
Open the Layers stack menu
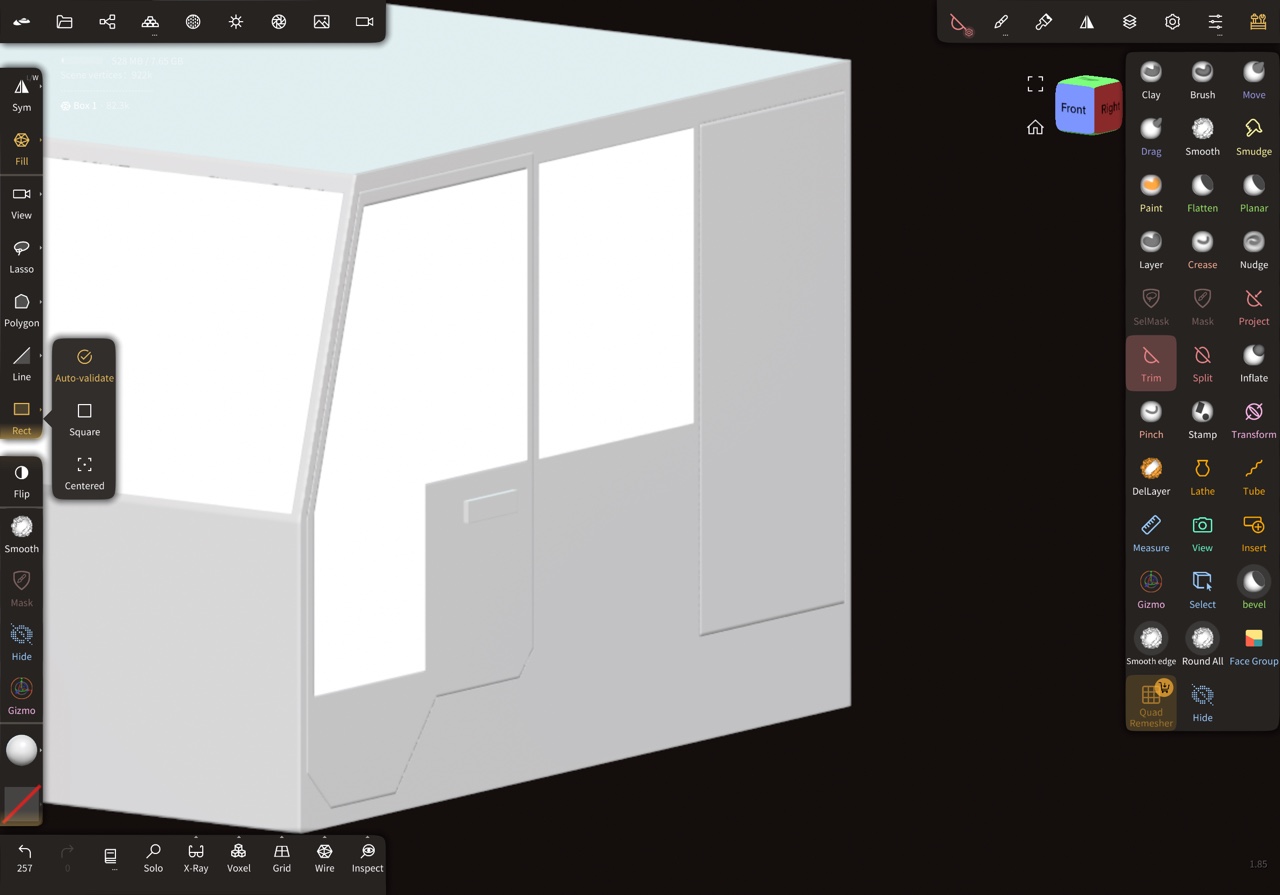[1130, 22]
